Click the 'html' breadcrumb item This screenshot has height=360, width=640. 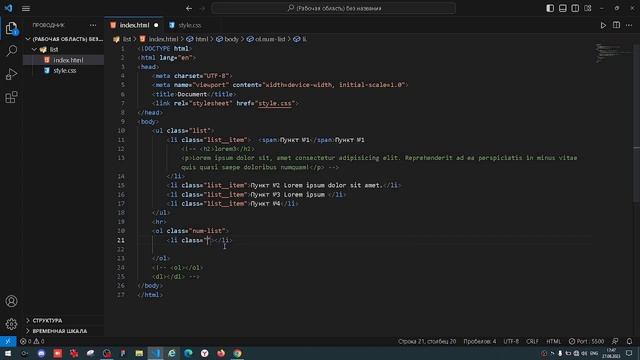[x=202, y=39]
